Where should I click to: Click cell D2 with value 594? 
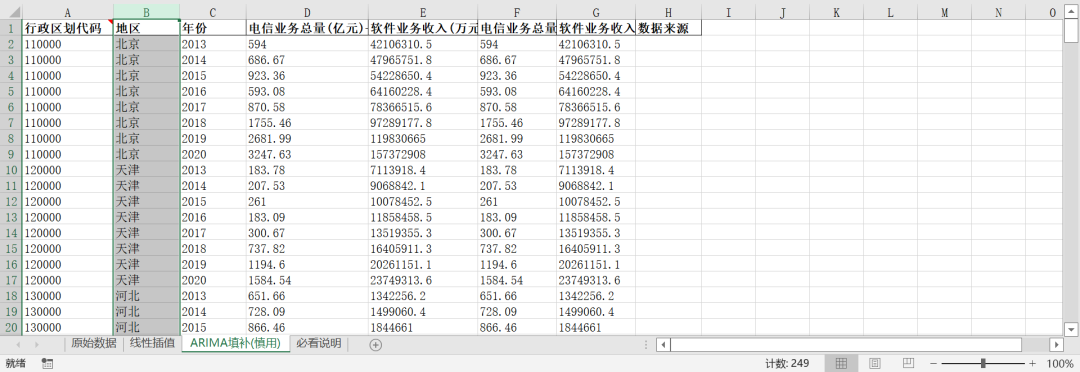click(307, 44)
